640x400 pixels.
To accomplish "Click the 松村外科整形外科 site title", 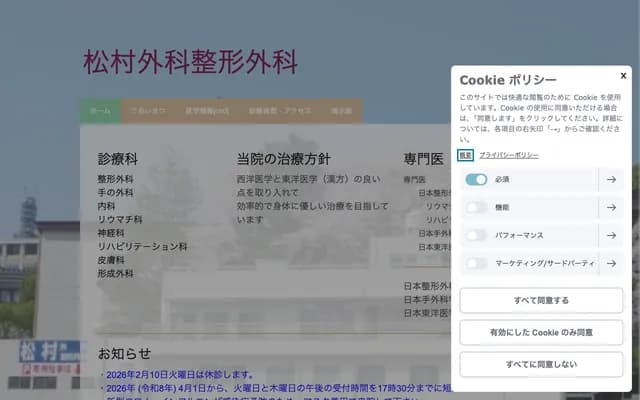I will coord(190,63).
